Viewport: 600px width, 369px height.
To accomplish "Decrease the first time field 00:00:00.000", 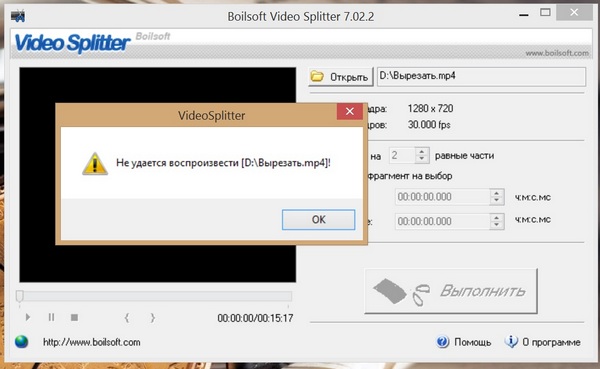I will [497, 201].
